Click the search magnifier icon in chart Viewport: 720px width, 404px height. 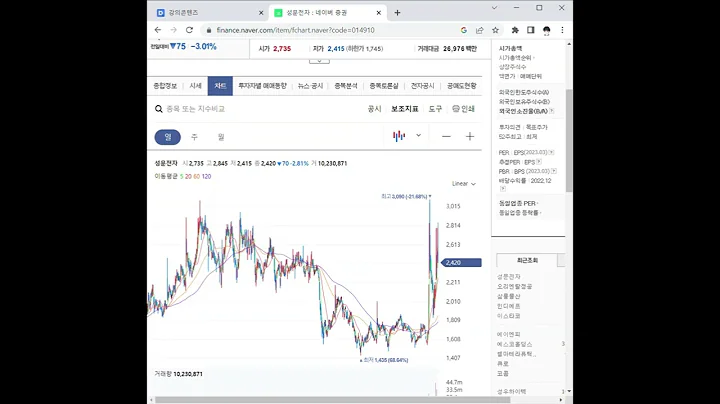tap(159, 109)
